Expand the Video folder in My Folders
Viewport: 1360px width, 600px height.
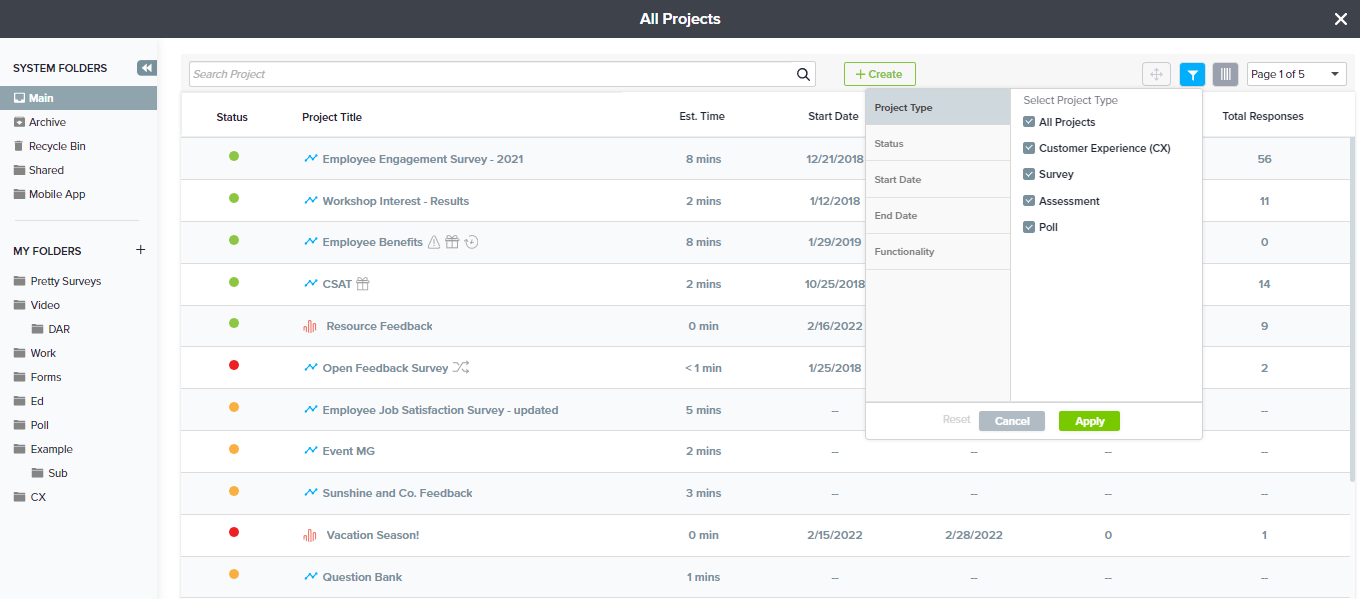[44, 305]
